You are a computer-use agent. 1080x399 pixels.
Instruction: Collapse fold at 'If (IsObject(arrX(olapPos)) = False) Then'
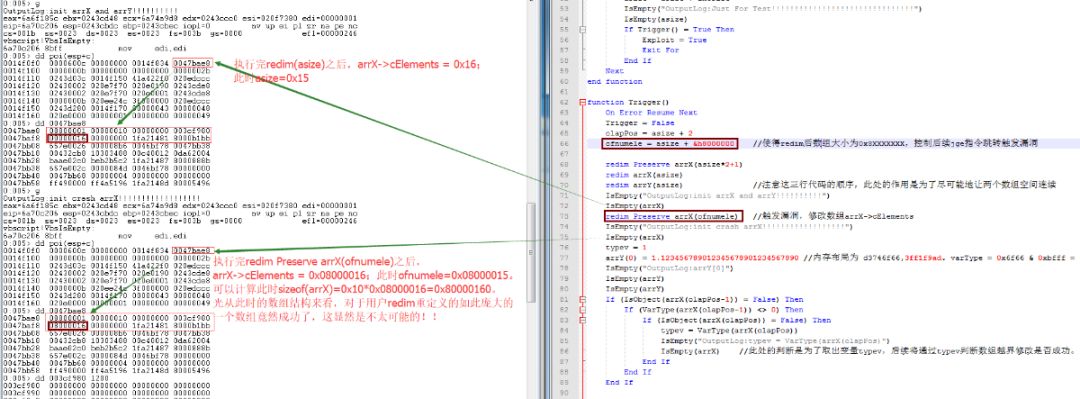pyautogui.click(x=583, y=320)
